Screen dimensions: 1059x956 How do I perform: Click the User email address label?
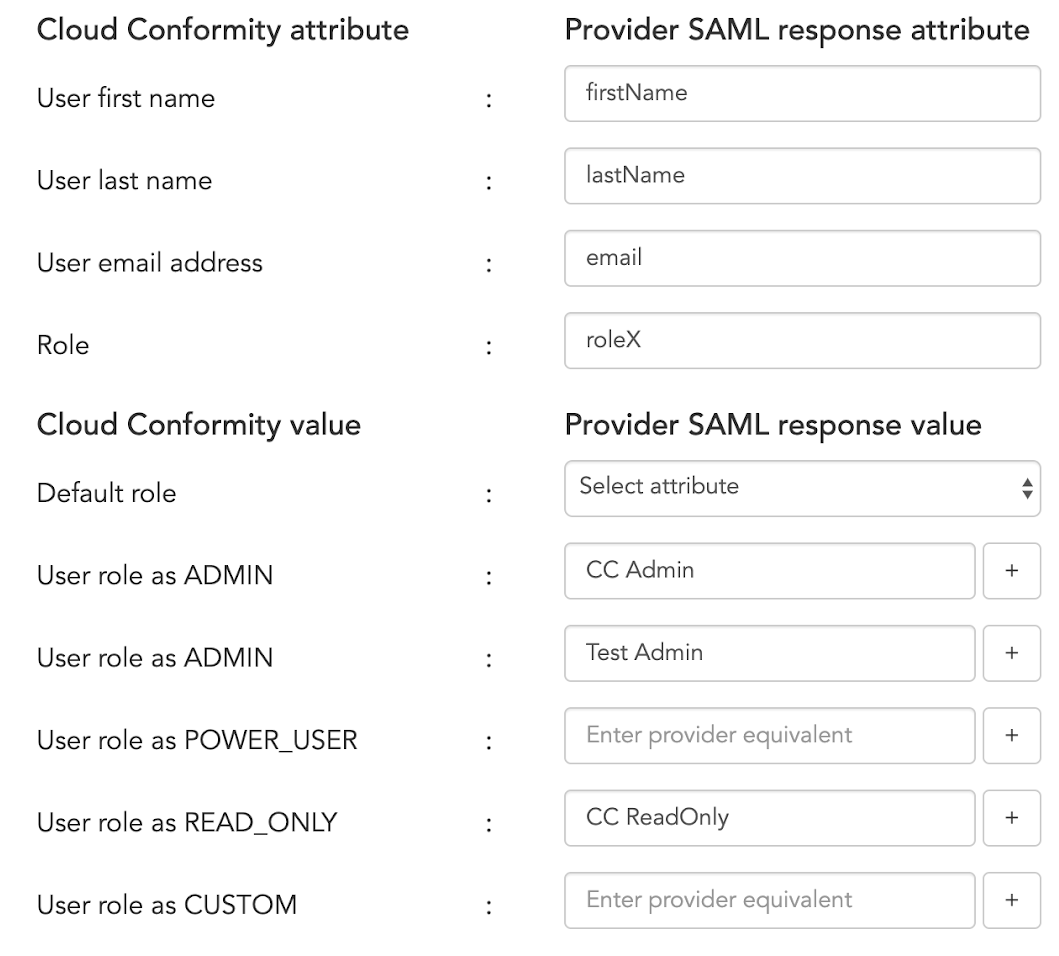(150, 263)
